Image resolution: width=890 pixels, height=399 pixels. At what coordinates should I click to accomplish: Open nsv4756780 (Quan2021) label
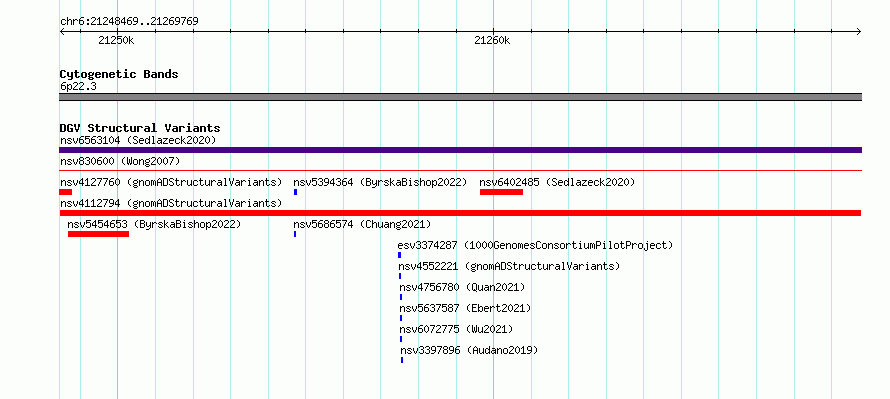tap(462, 287)
